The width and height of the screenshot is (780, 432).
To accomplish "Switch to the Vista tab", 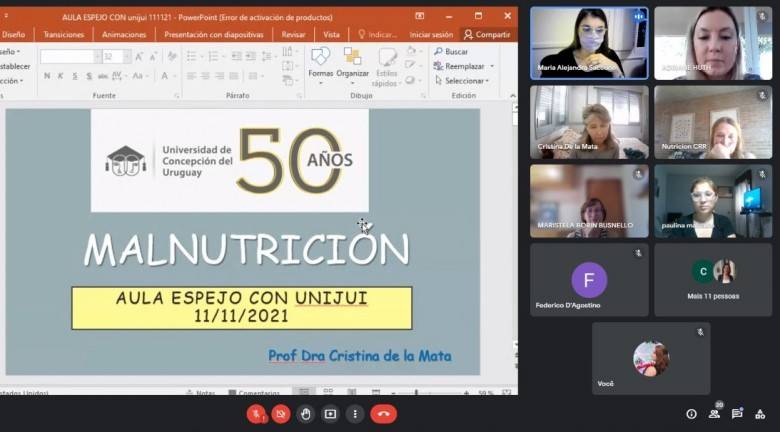I will [331, 34].
